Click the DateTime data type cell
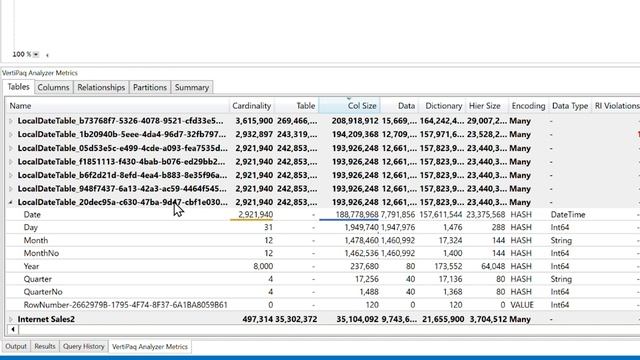The height and width of the screenshot is (360, 640). (568, 214)
